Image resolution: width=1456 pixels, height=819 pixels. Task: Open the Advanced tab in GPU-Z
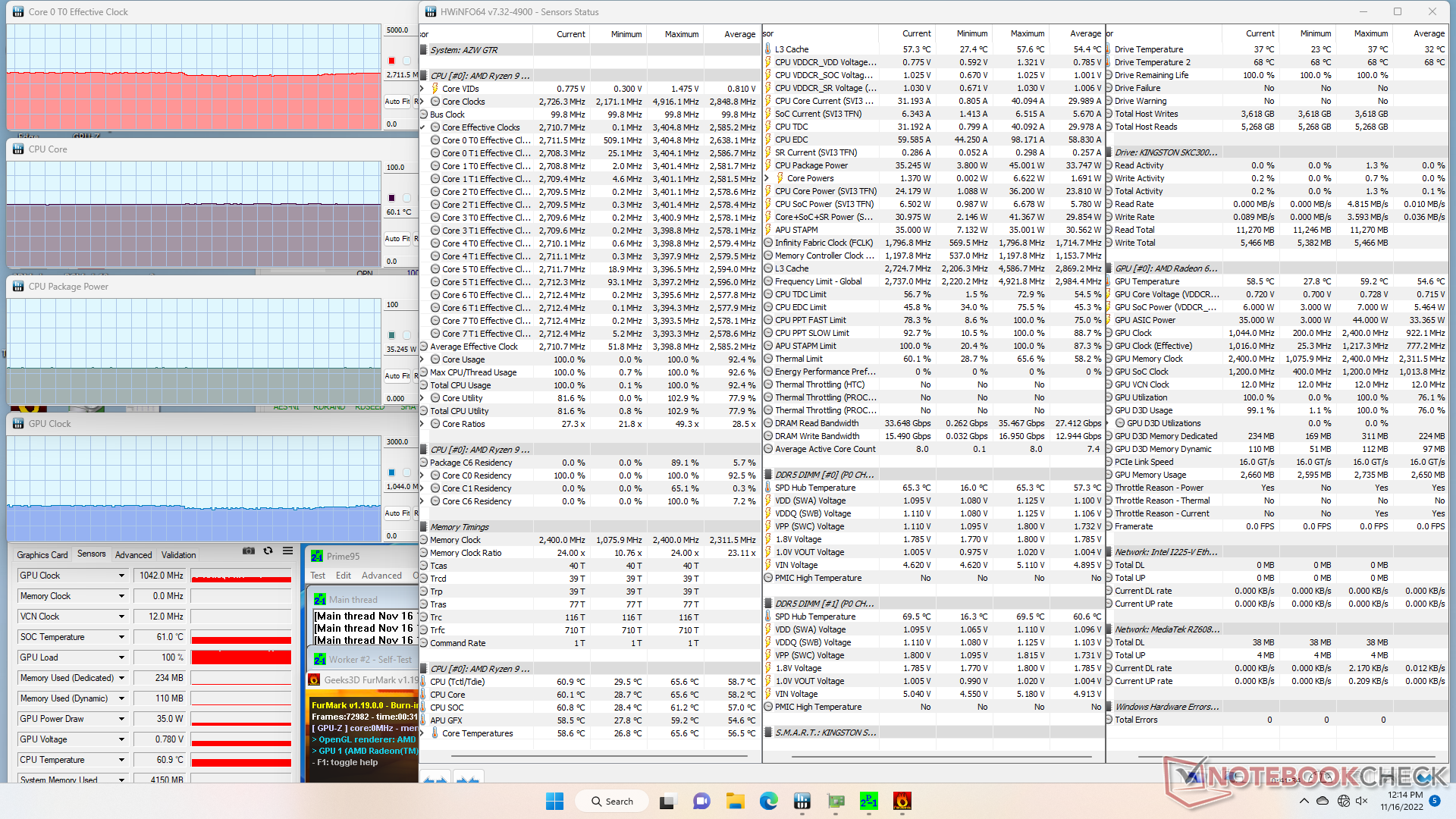pyautogui.click(x=133, y=554)
